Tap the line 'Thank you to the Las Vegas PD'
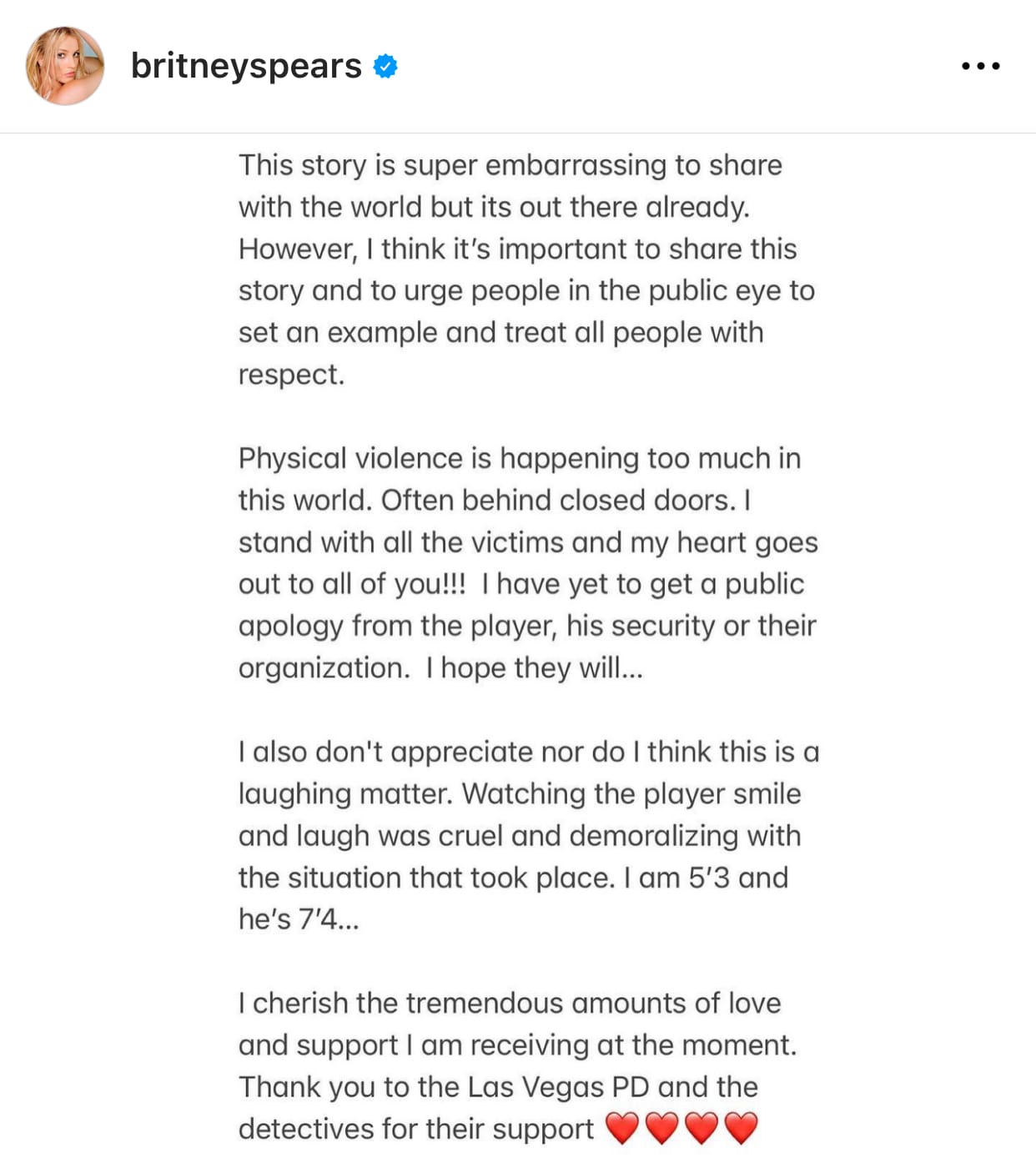 [x=498, y=1087]
